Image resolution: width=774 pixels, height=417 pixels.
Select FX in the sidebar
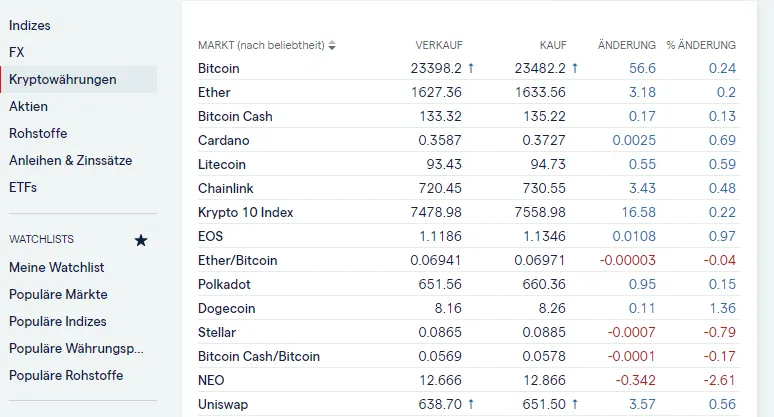16,52
